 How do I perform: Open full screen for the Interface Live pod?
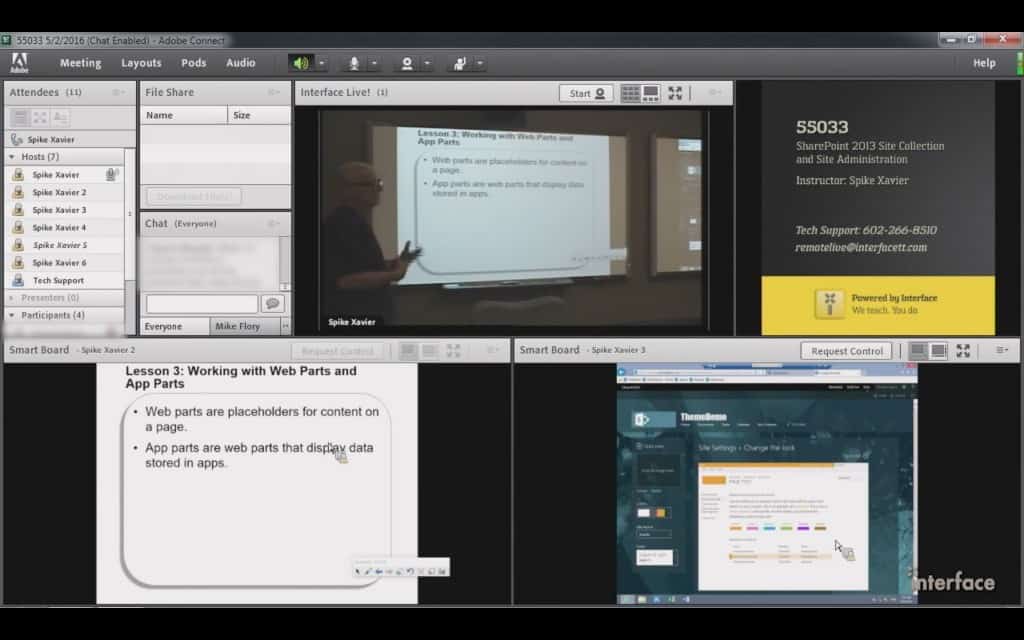675,93
